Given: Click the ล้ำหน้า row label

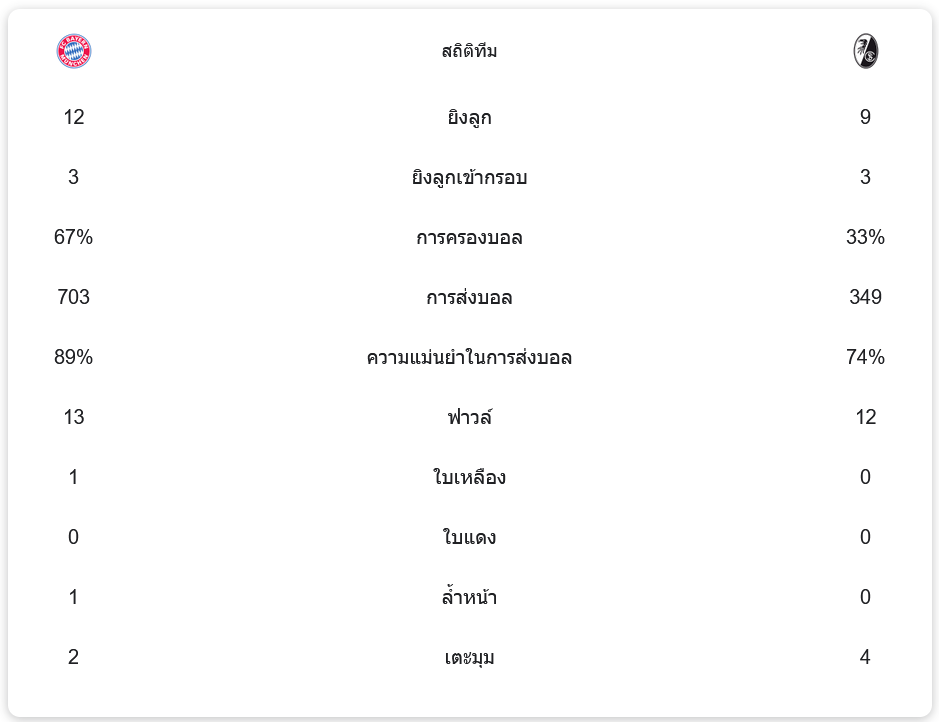Looking at the screenshot, I should click(469, 598).
